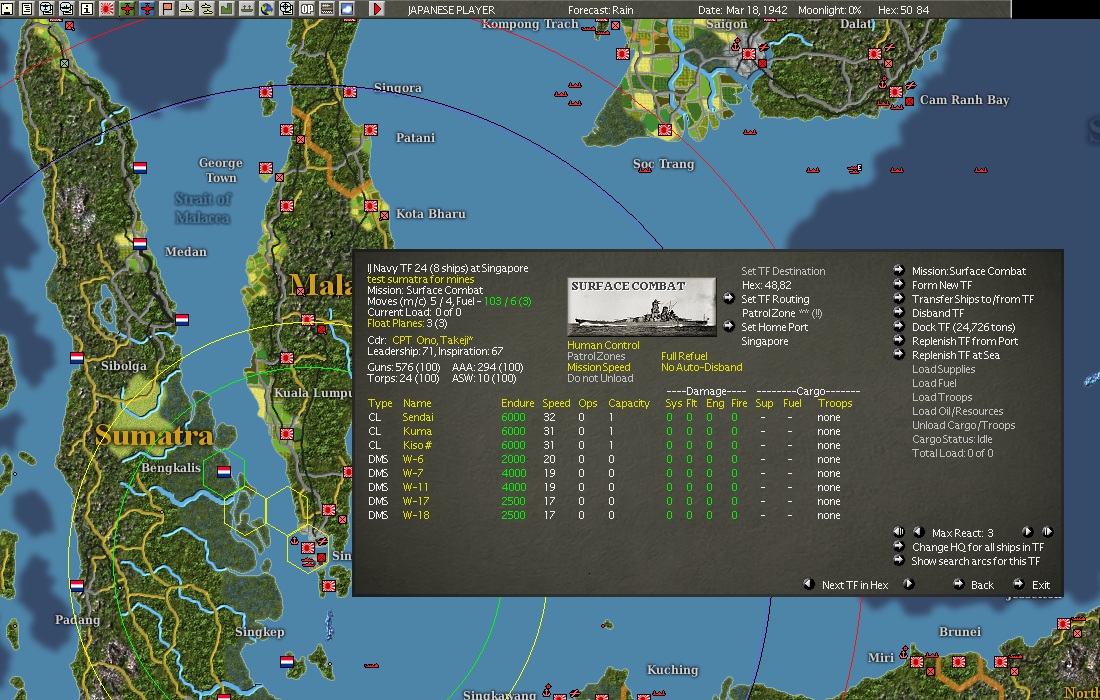Click the Surface Combat battleship image
The width and height of the screenshot is (1100, 700).
641,307
